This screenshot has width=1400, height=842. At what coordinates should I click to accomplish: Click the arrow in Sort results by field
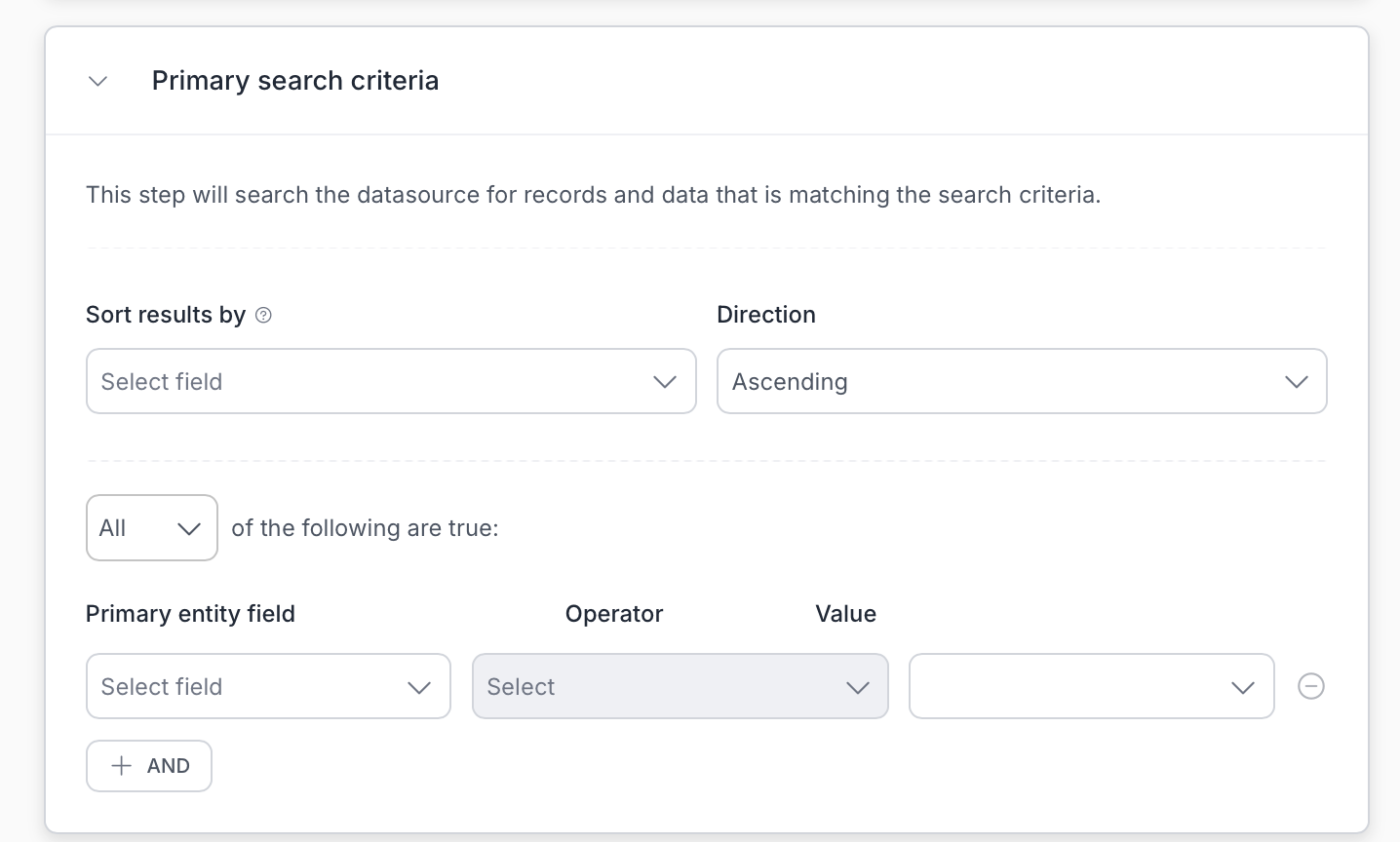tap(665, 382)
